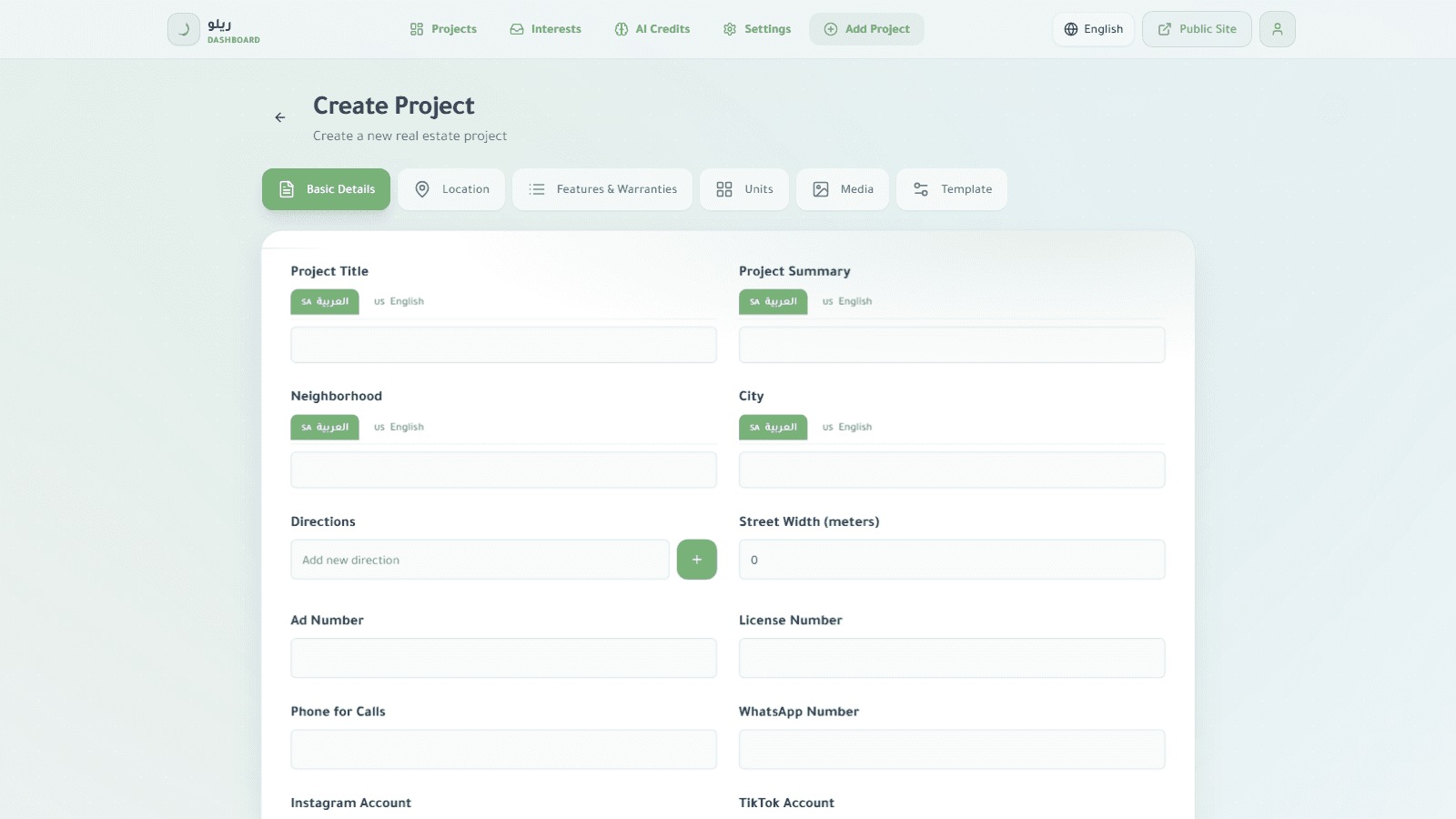
Task: Click the Location pin icon
Action: pos(422,189)
